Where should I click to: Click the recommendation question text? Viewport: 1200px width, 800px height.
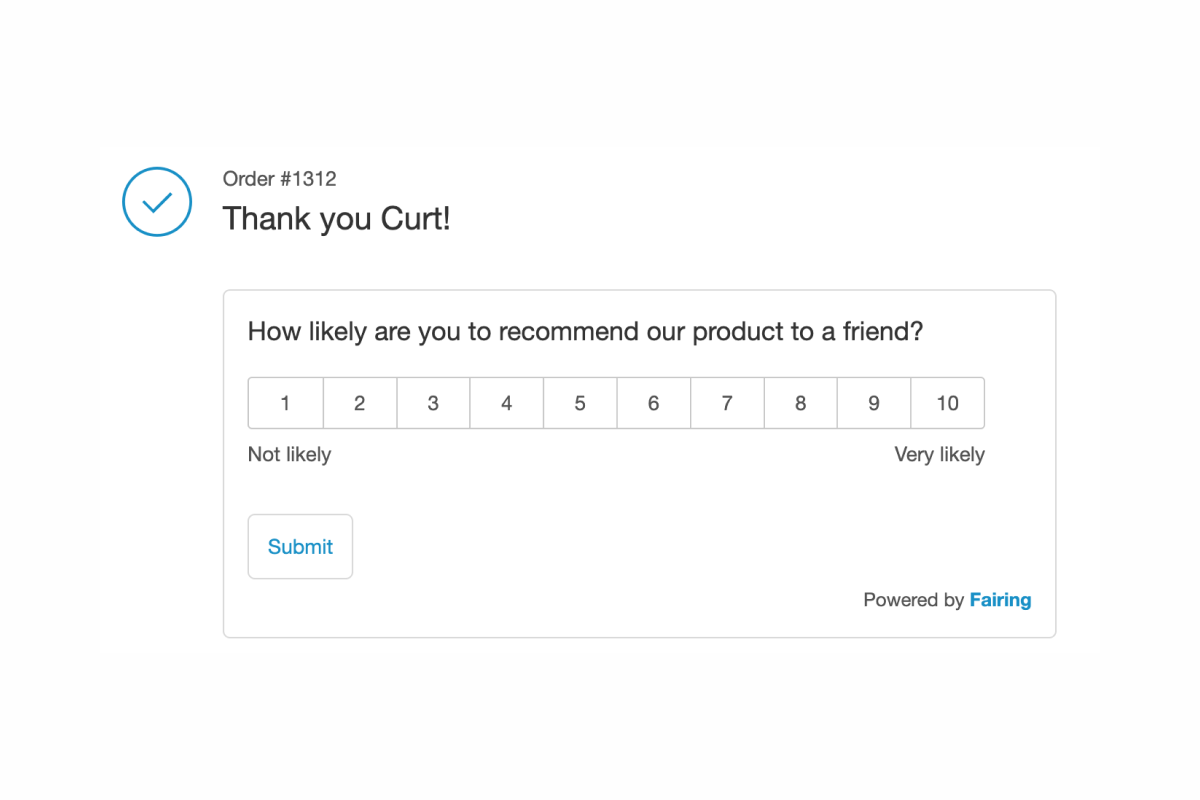[x=586, y=331]
